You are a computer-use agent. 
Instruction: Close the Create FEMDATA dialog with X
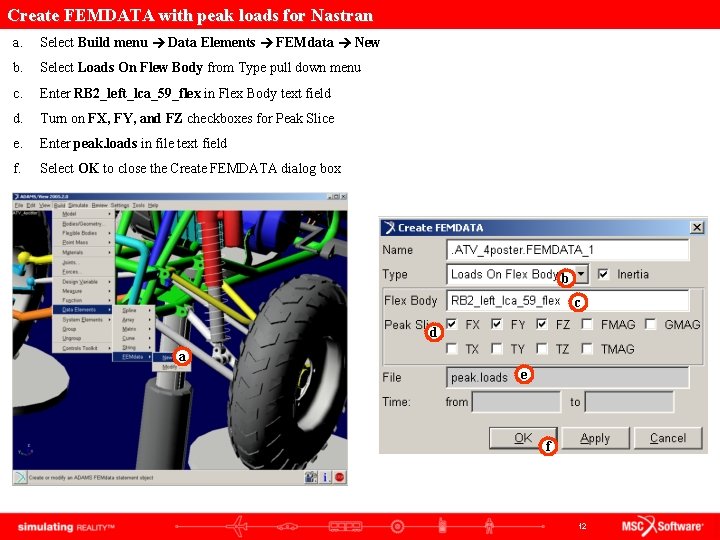pyautogui.click(x=697, y=227)
